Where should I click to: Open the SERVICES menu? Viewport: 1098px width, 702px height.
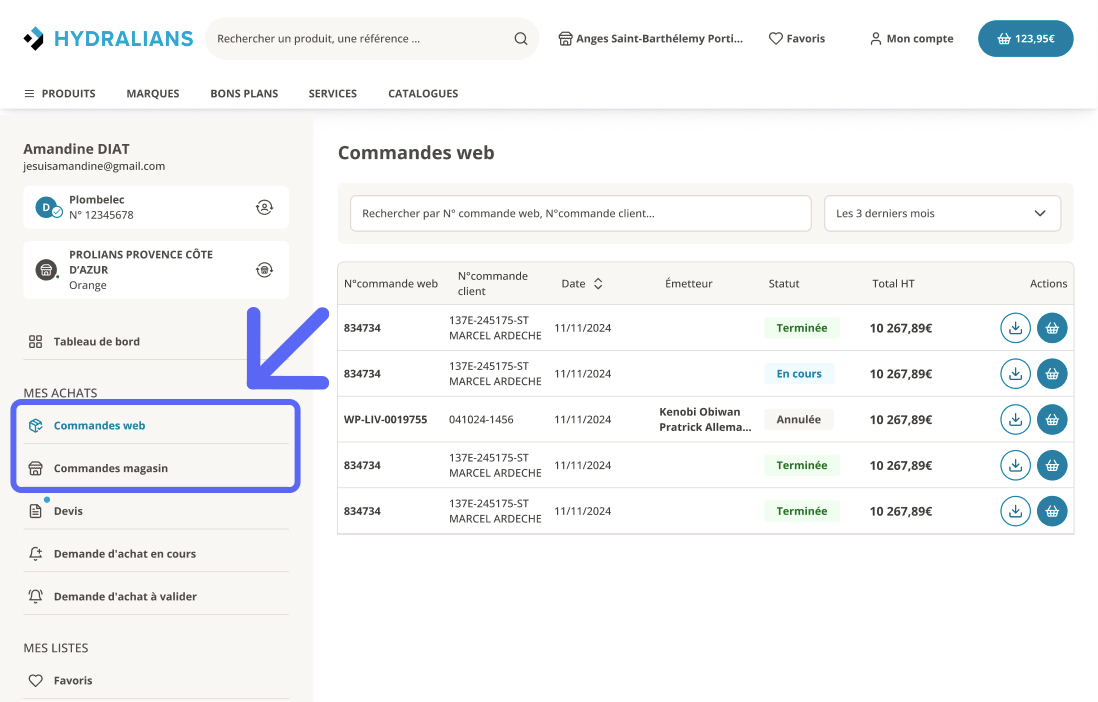click(x=333, y=93)
